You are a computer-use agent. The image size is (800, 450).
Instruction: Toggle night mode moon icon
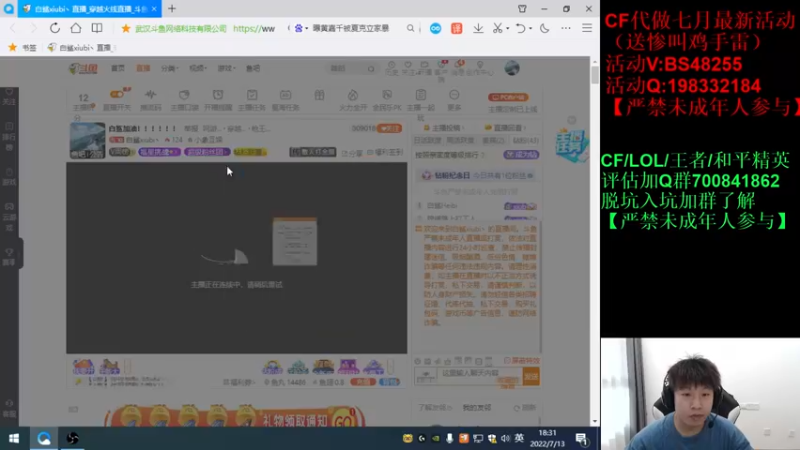(544, 29)
